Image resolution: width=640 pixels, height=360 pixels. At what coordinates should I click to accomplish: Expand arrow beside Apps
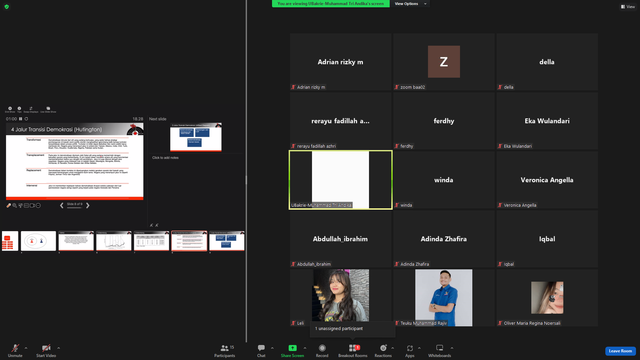point(419,348)
